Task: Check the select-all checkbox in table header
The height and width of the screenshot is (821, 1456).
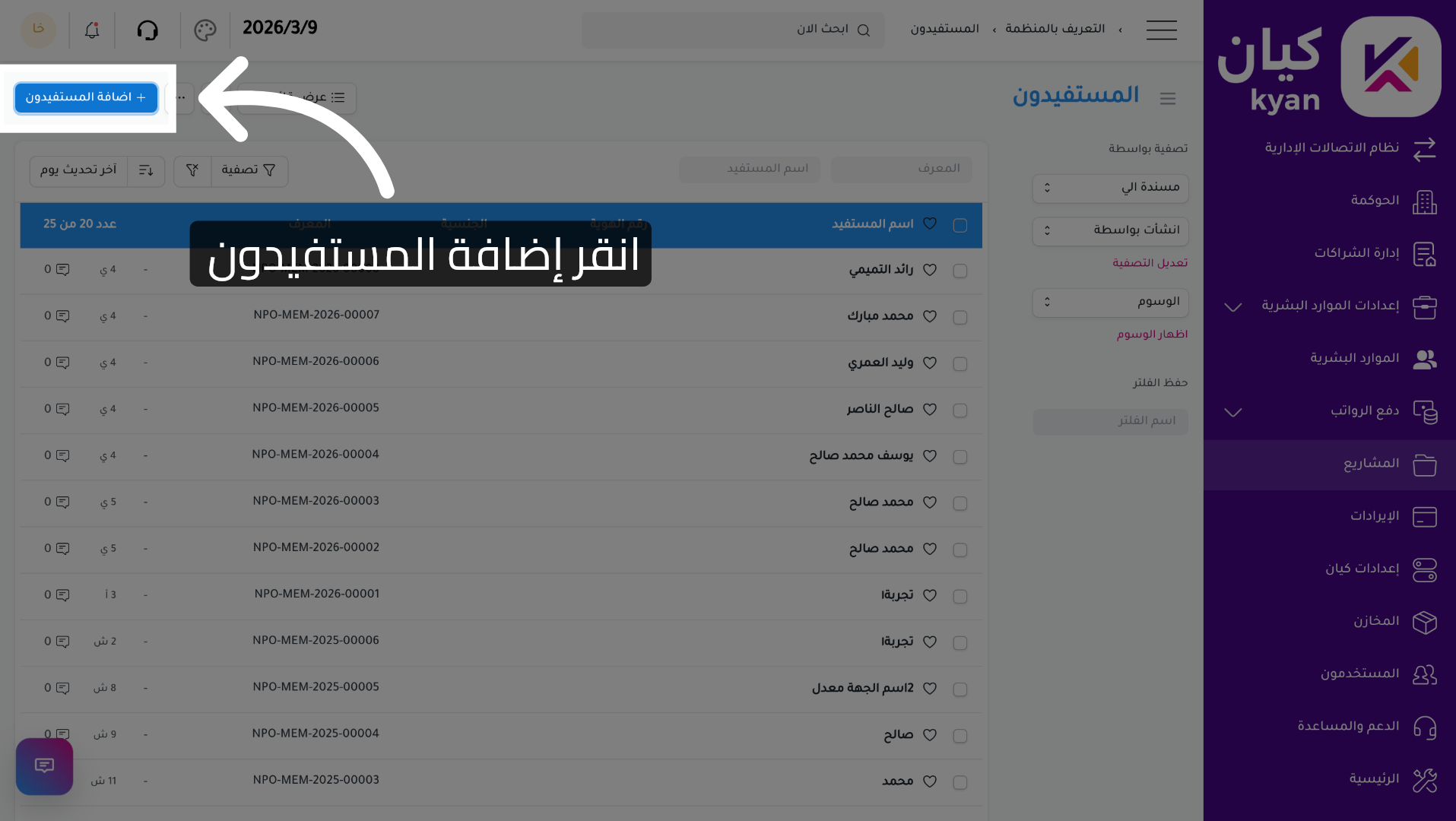Action: (960, 225)
